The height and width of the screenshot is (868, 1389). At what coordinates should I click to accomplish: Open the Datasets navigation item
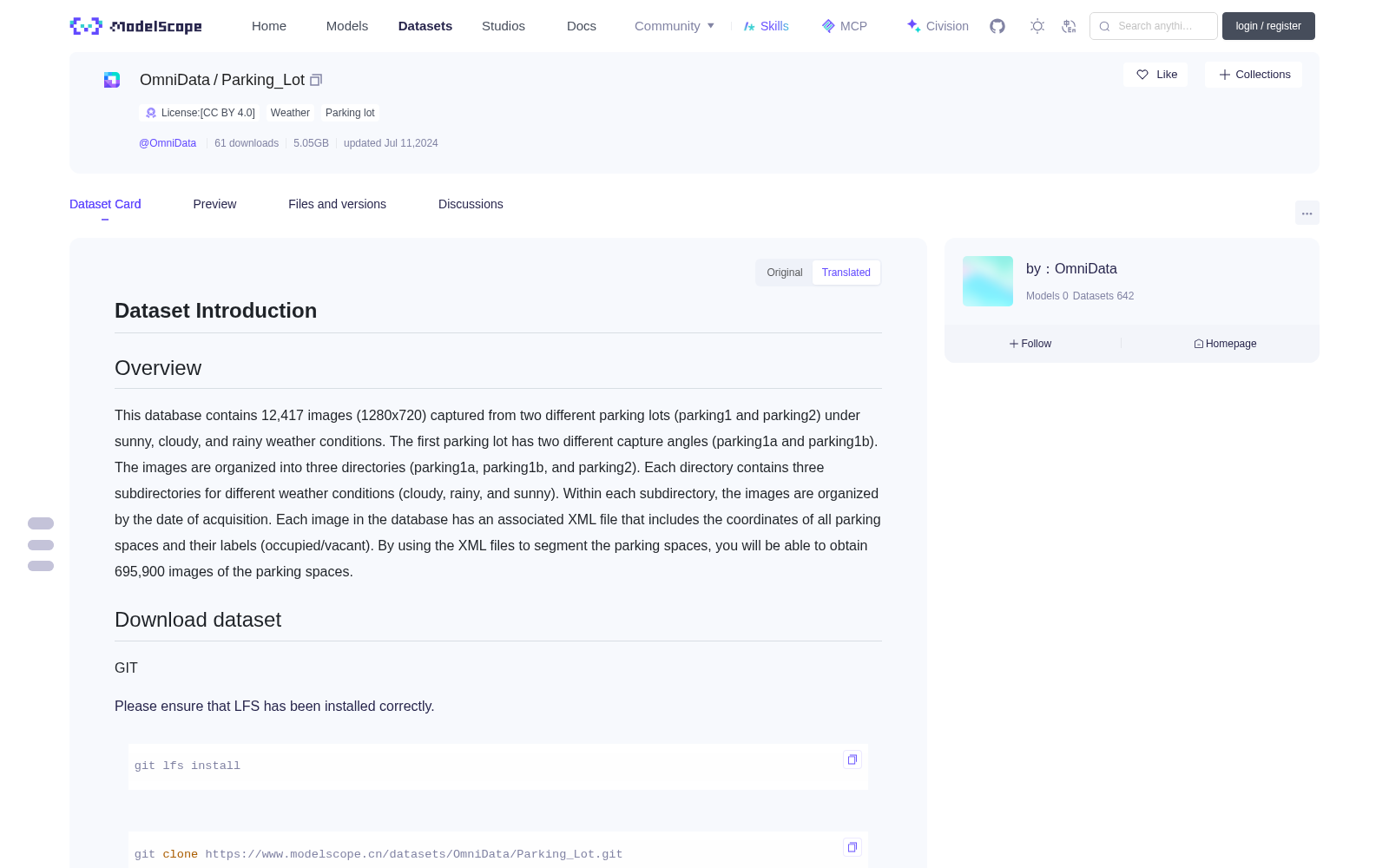coord(425,26)
